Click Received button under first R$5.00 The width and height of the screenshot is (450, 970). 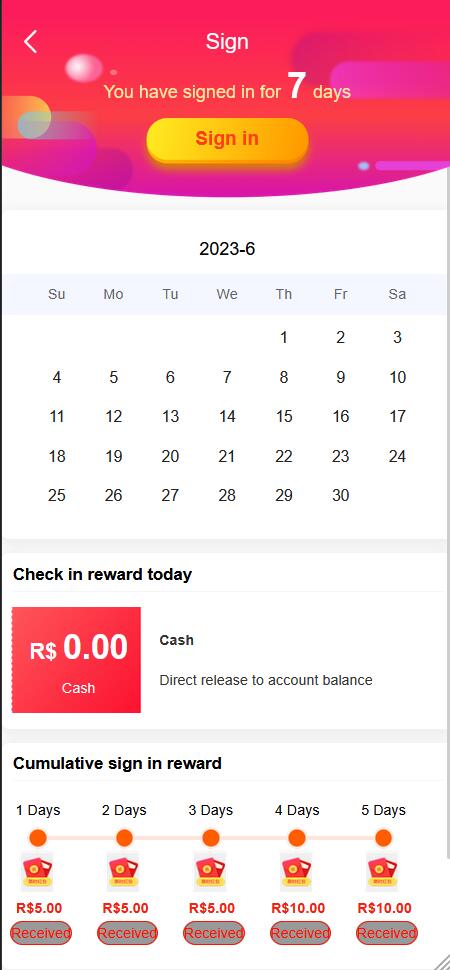pos(41,933)
